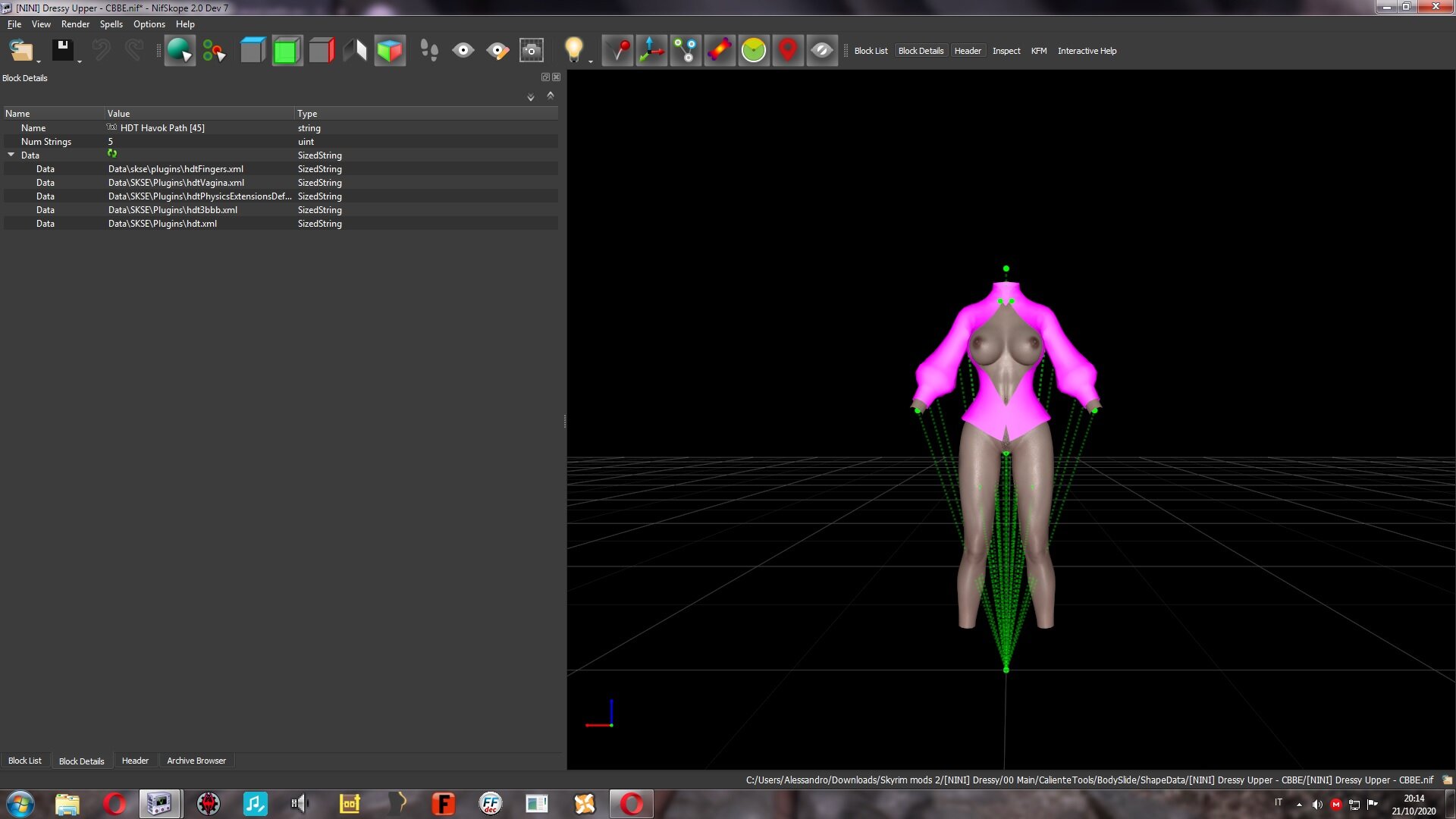
Task: Toggle the lighting bulb icon
Action: [x=574, y=50]
